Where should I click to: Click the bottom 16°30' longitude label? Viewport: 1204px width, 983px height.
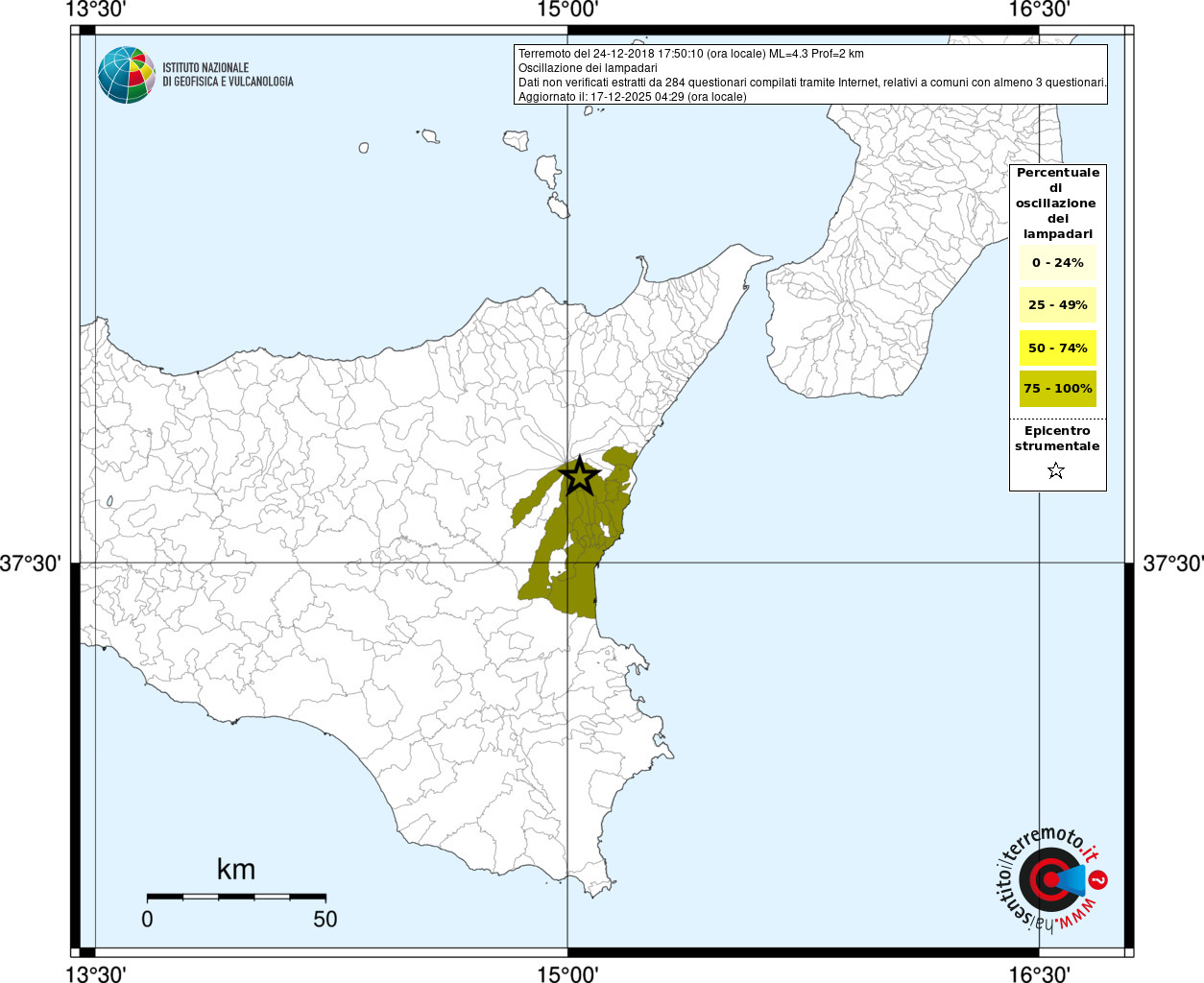pos(1039,974)
